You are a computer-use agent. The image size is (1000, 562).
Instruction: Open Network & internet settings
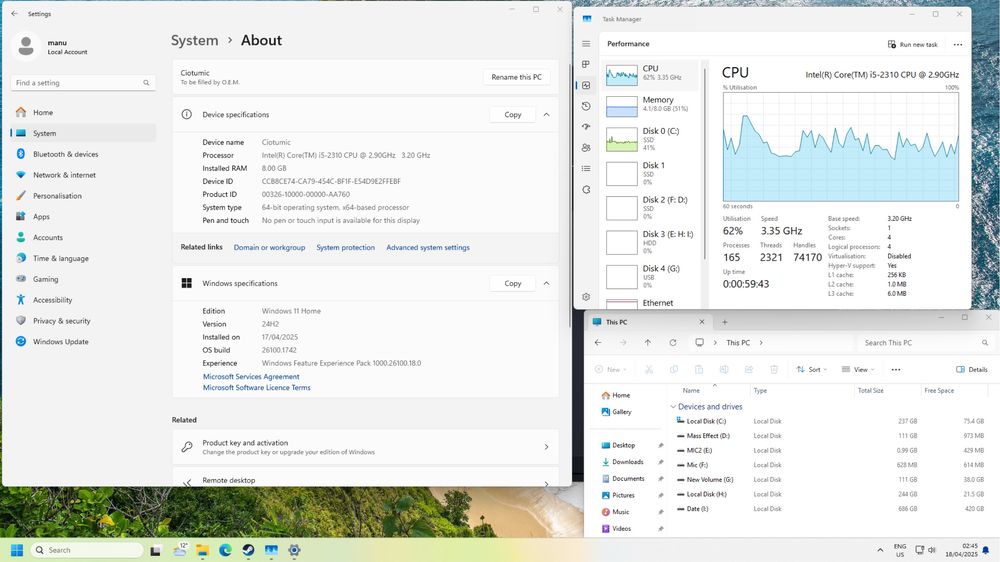[x=83, y=175]
